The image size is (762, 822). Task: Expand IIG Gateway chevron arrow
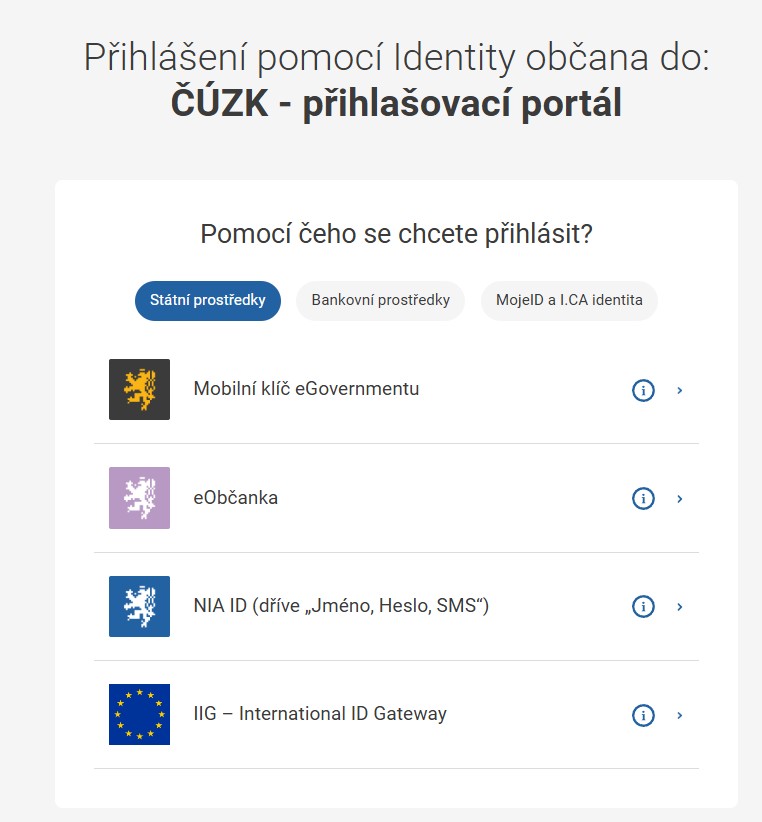click(680, 715)
